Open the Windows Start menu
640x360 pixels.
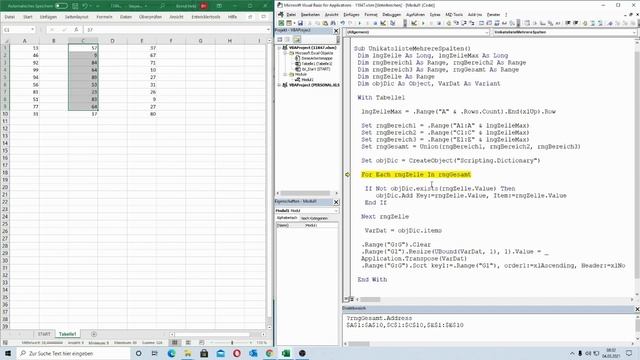[x=8, y=353]
